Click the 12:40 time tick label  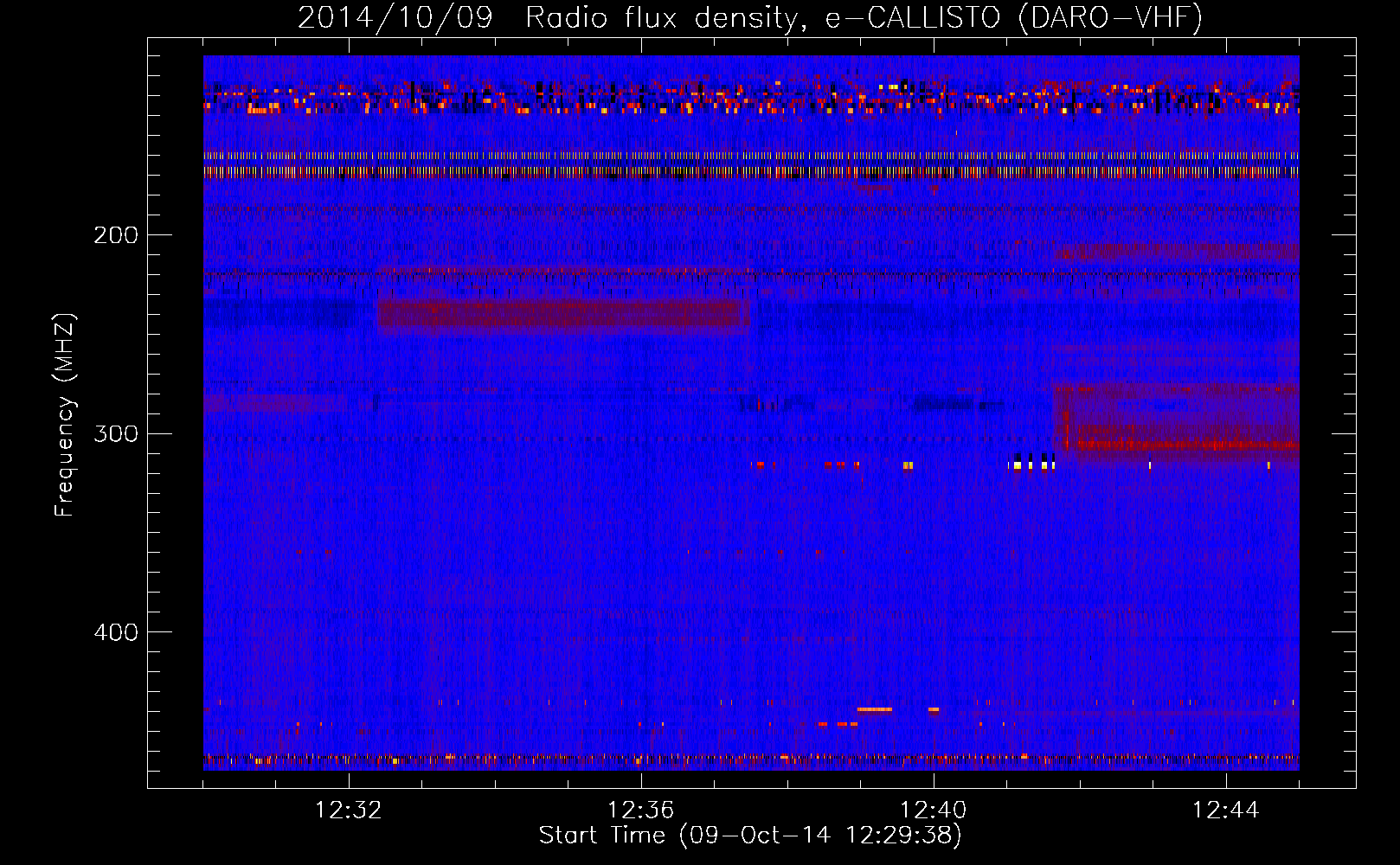[934, 811]
